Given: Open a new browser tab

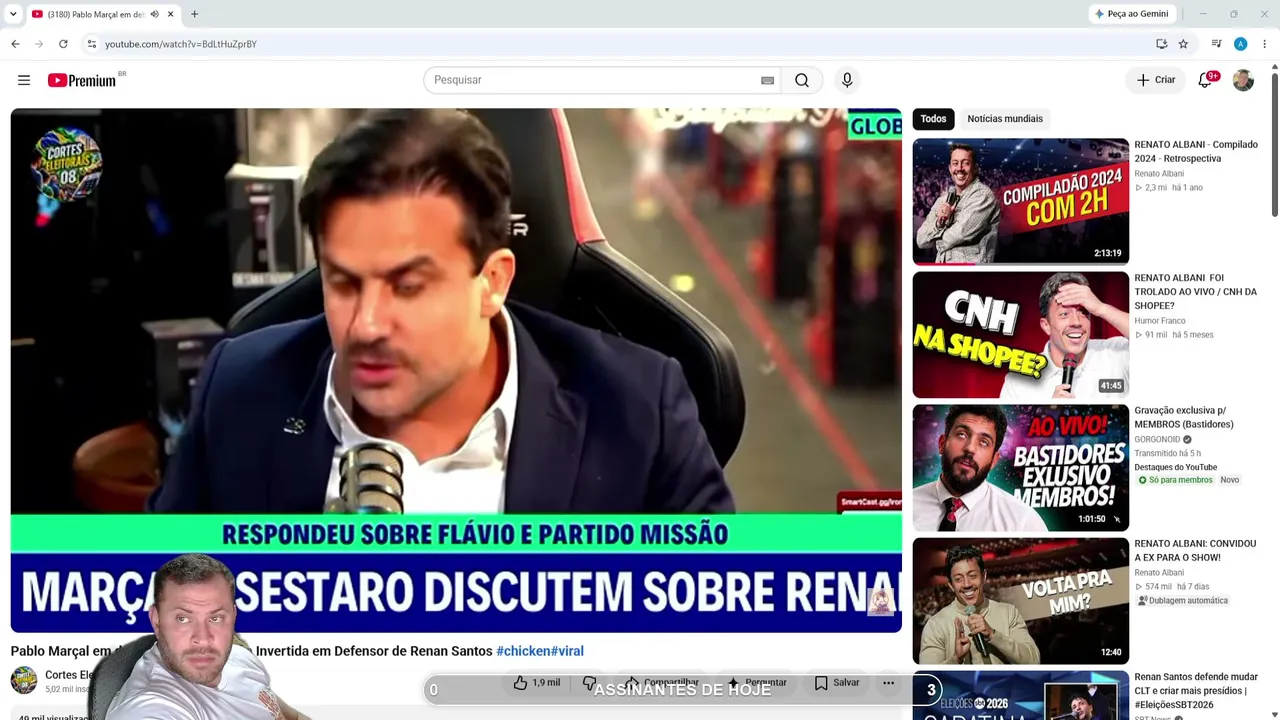Looking at the screenshot, I should click(194, 14).
